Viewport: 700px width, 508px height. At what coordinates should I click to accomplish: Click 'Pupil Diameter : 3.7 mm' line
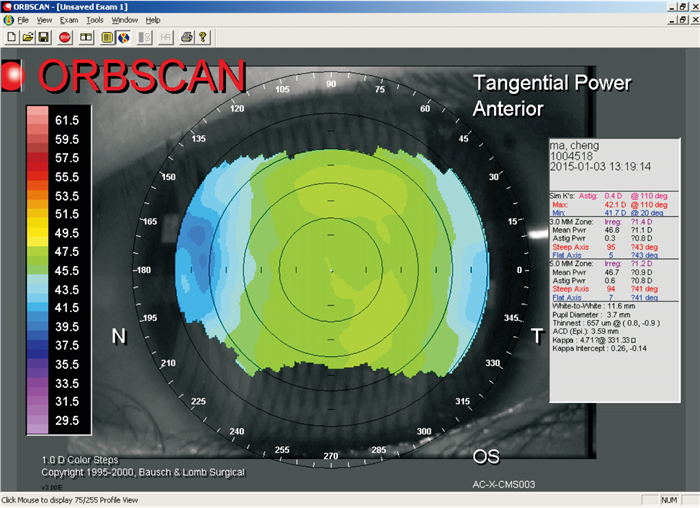[x=591, y=315]
